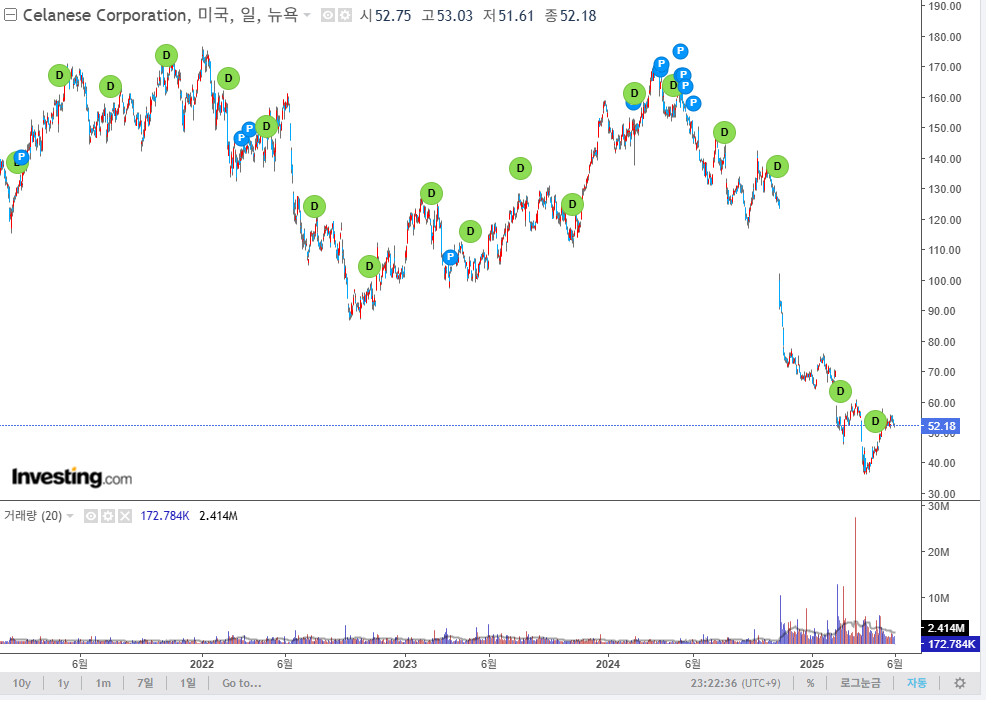The height and width of the screenshot is (710, 1007).
Task: Toggle the % percentage scale
Action: point(810,683)
